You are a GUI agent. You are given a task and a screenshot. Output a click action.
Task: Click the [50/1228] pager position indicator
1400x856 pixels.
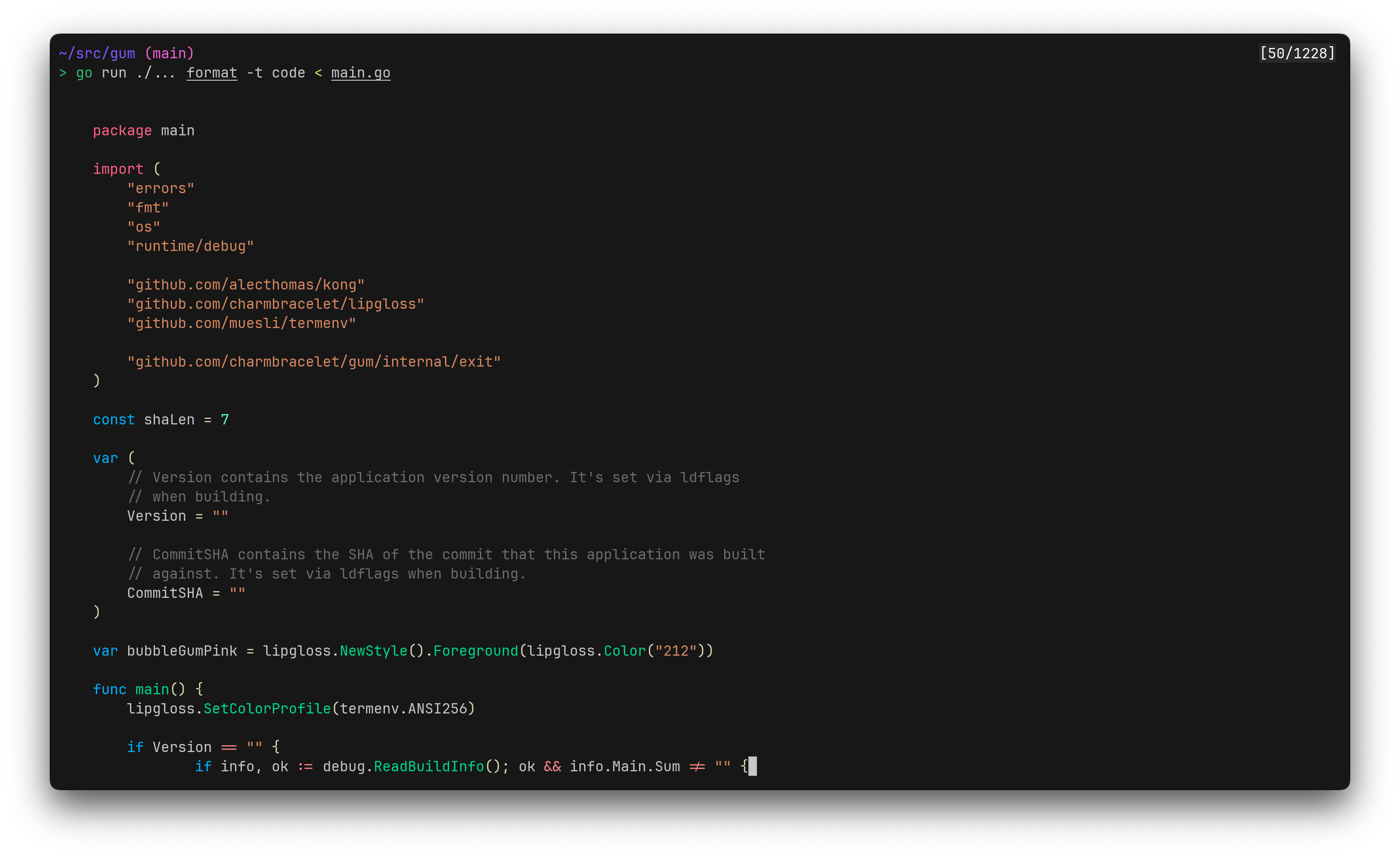pyautogui.click(x=1298, y=52)
